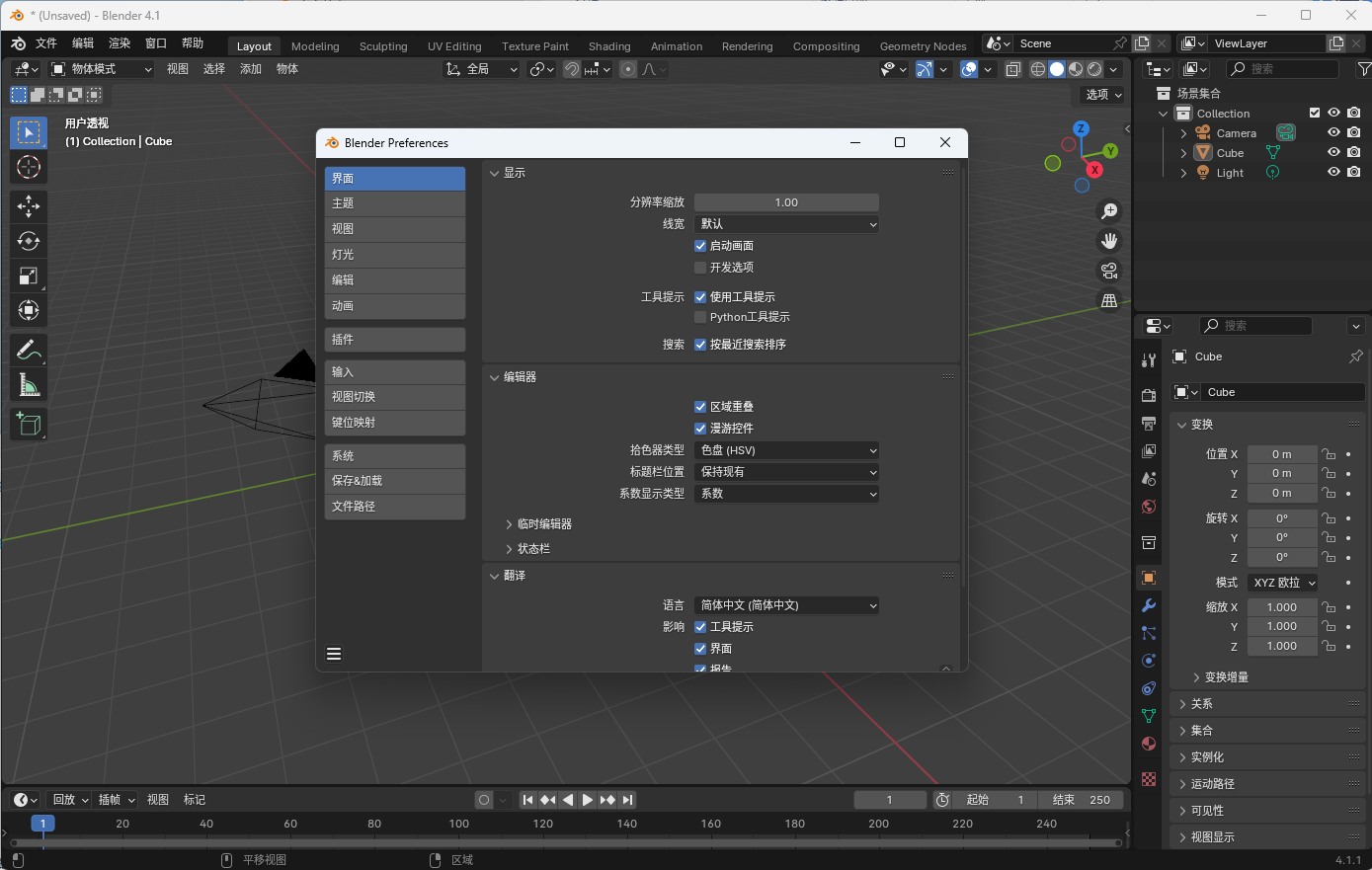Open the Material properties tab
The image size is (1372, 870).
pos(1148,744)
